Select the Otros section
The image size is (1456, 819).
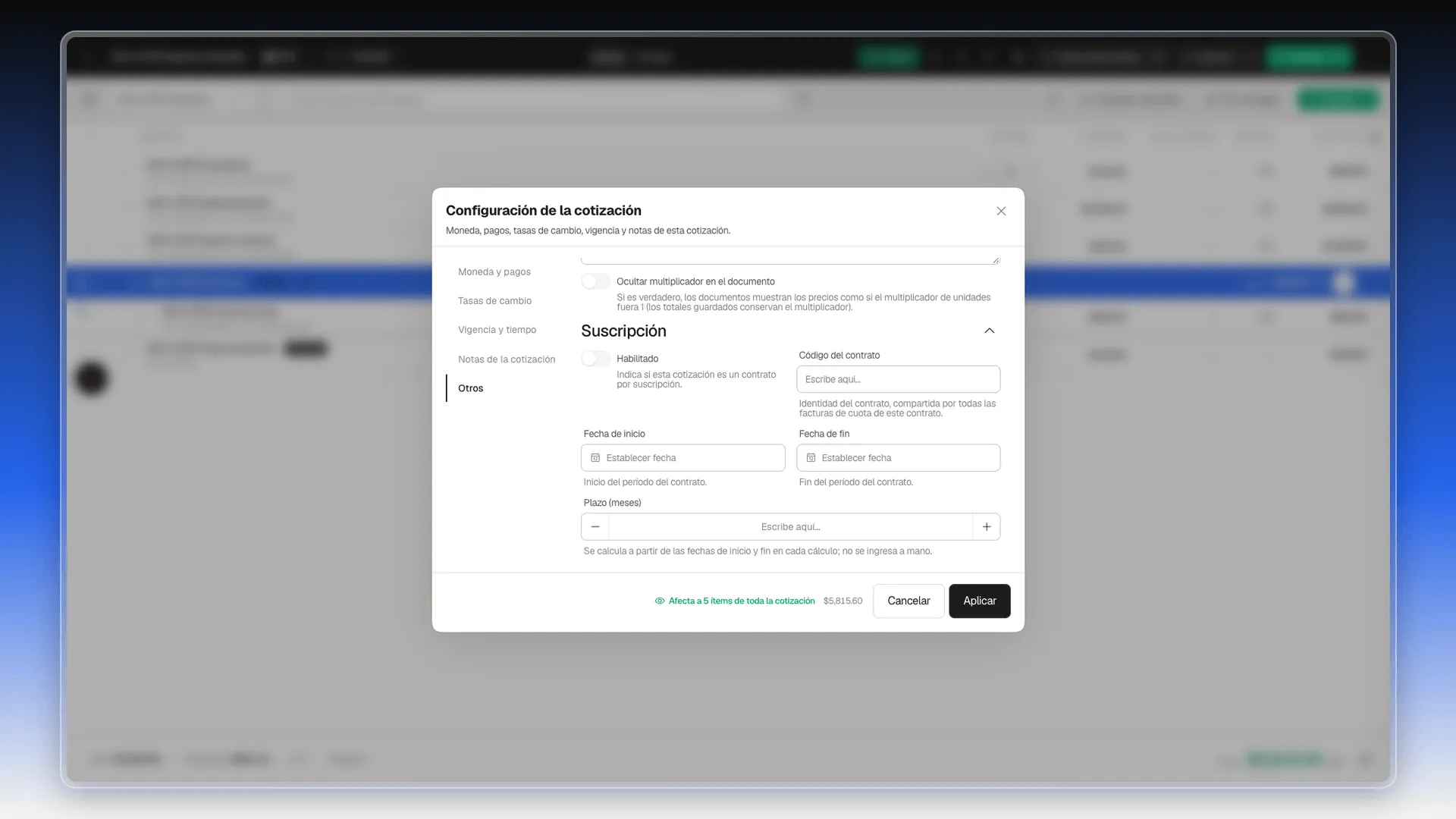[470, 388]
